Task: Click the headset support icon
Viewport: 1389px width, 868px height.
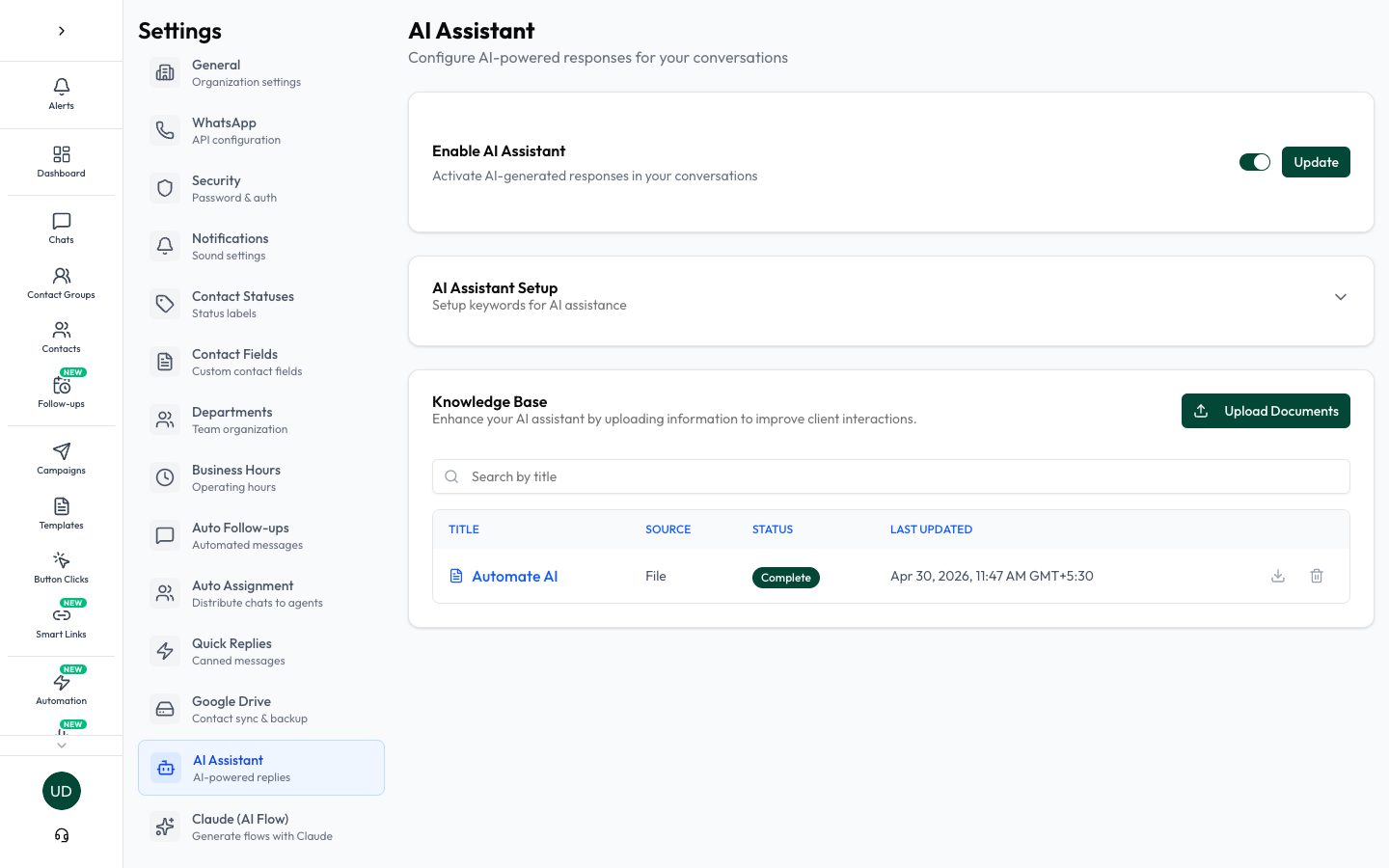Action: pyautogui.click(x=62, y=835)
